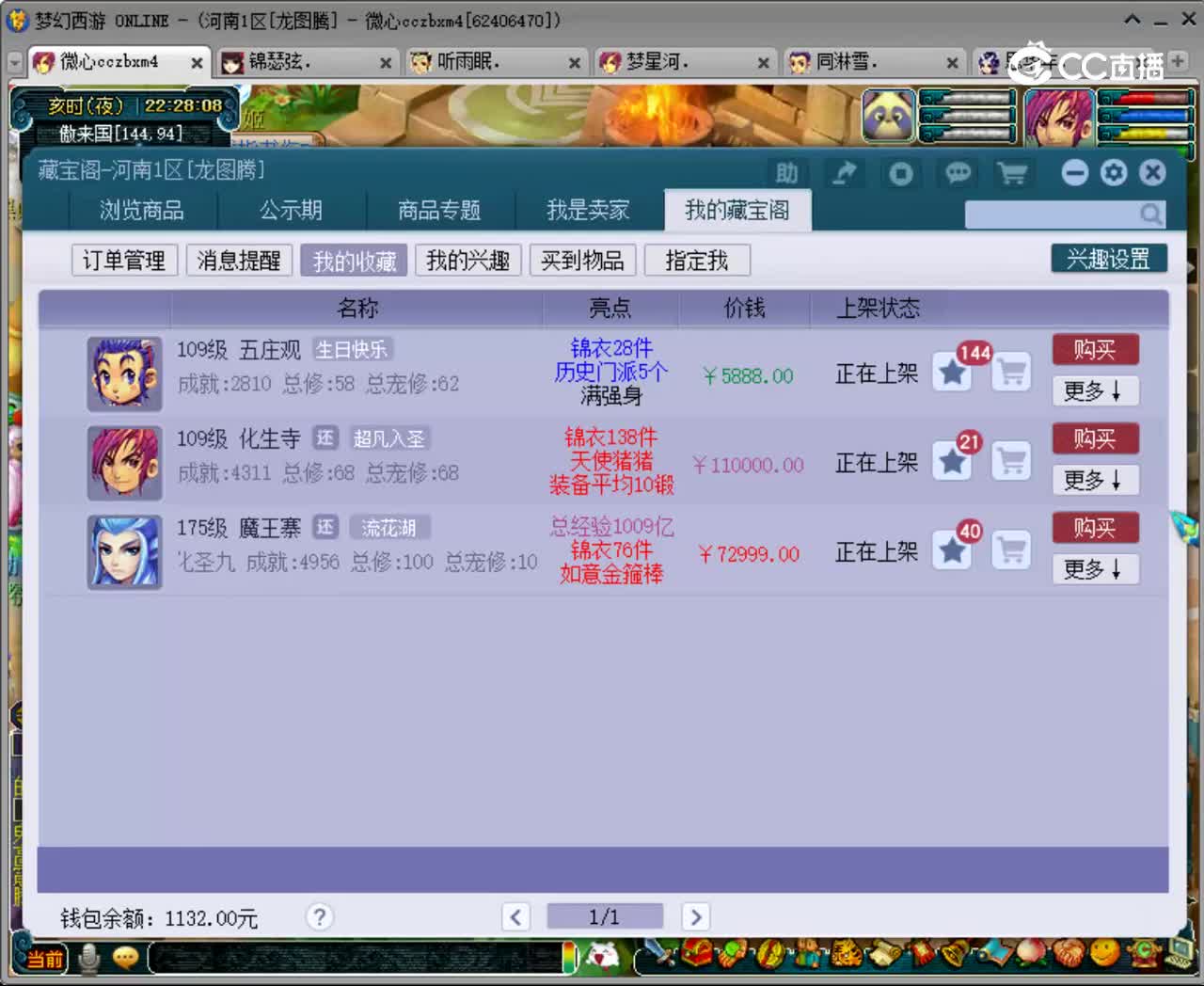Open 我的兴趣 section

[468, 260]
